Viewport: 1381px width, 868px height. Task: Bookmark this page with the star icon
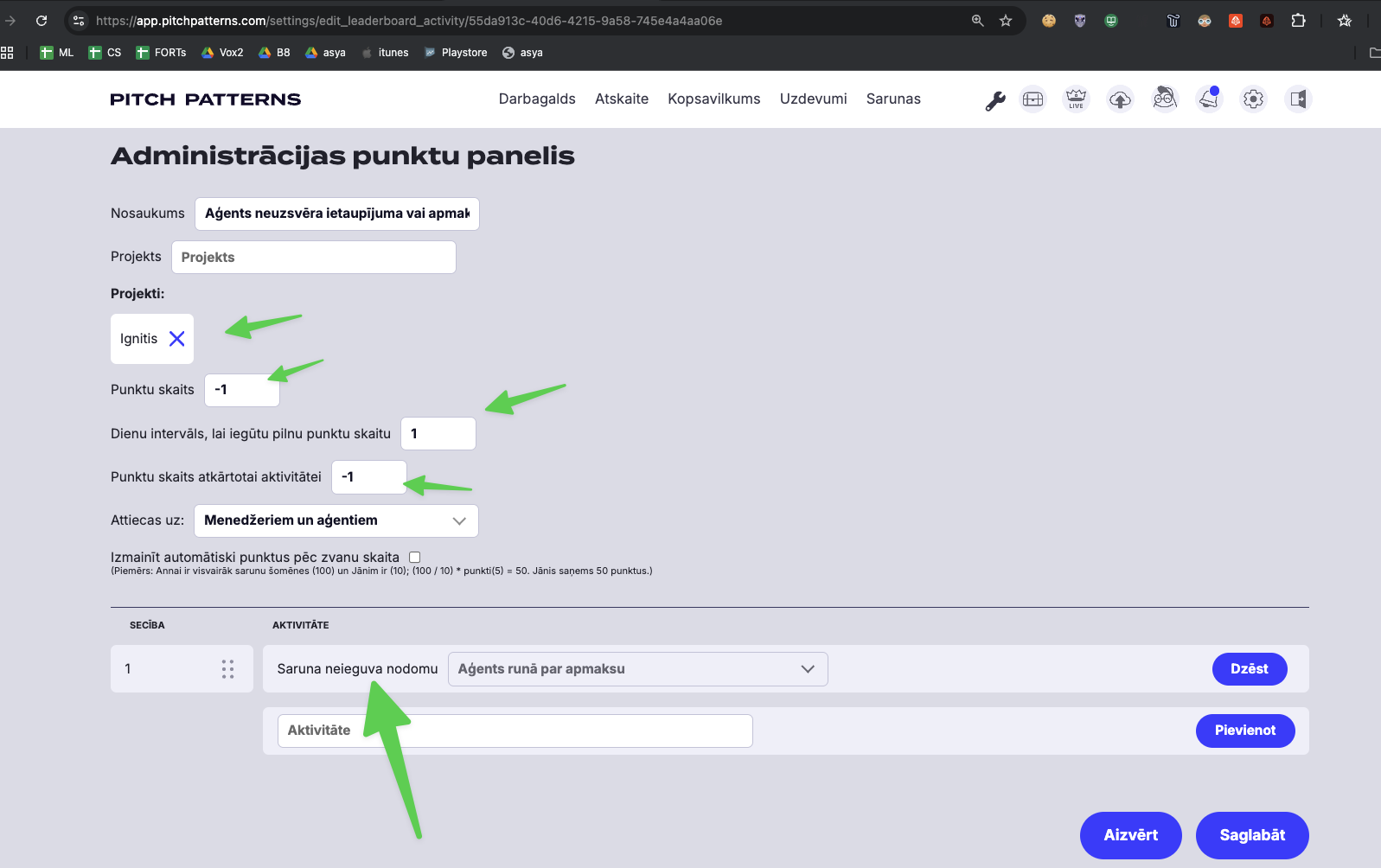pos(1006,21)
